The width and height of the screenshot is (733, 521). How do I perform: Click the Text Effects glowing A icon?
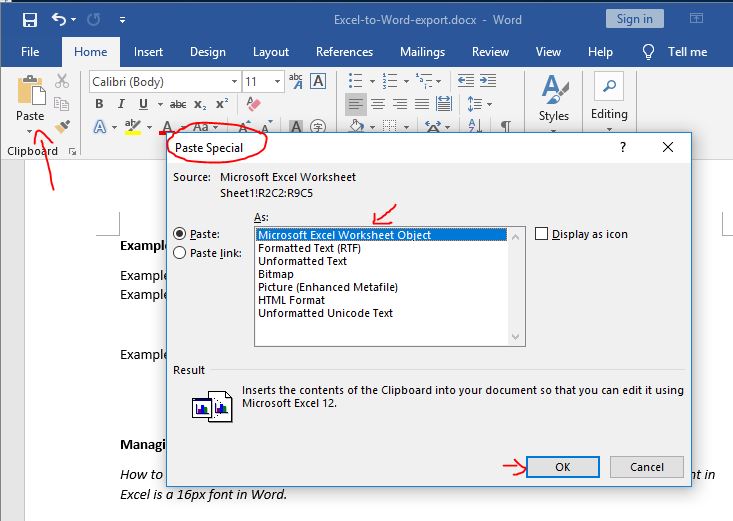100,126
